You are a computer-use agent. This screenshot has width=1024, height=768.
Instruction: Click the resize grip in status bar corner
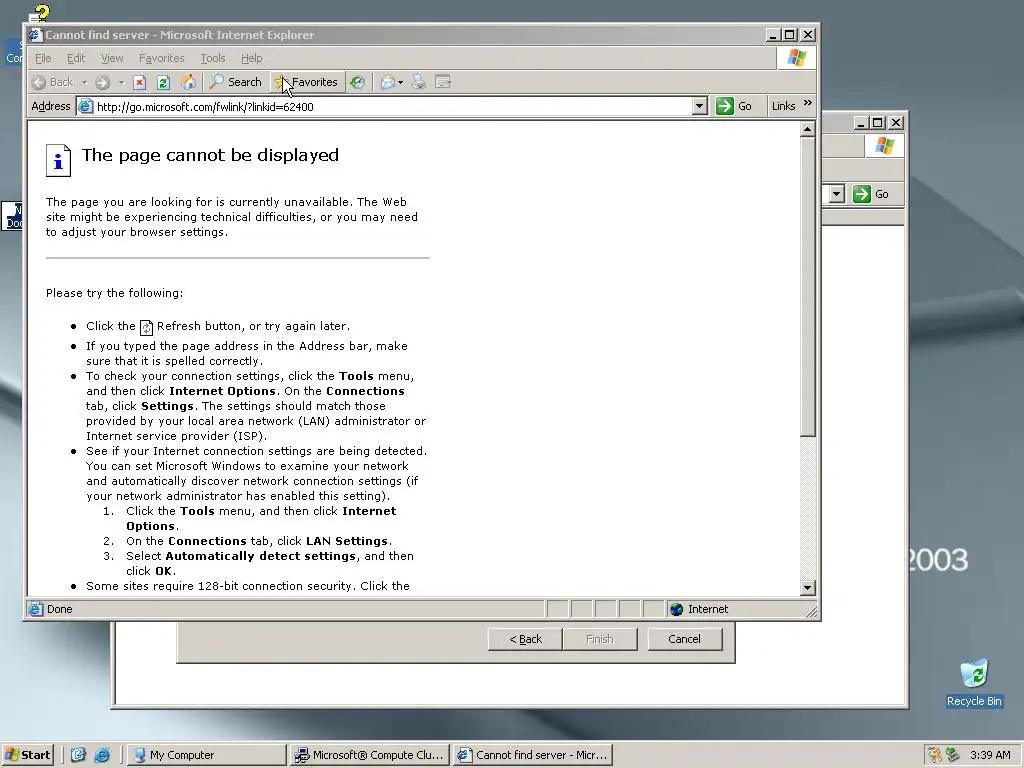pos(812,612)
